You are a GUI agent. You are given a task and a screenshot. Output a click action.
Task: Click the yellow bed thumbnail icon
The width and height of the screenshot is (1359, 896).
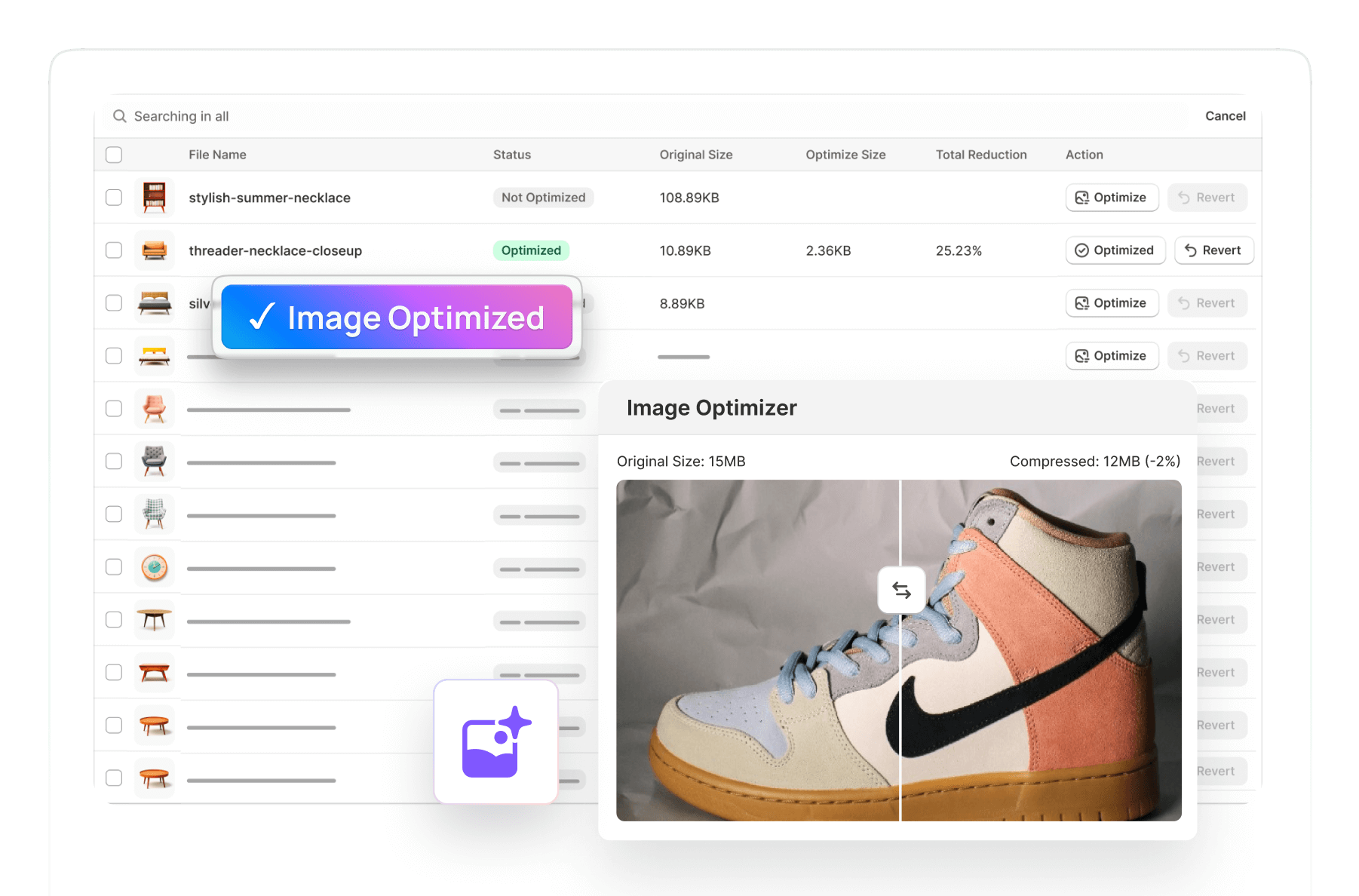(x=155, y=356)
